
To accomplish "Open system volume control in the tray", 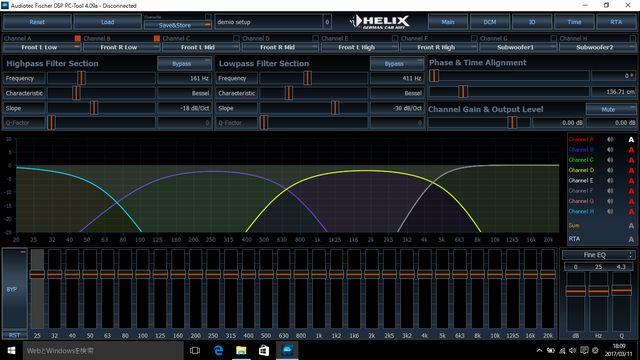I will click(573, 351).
